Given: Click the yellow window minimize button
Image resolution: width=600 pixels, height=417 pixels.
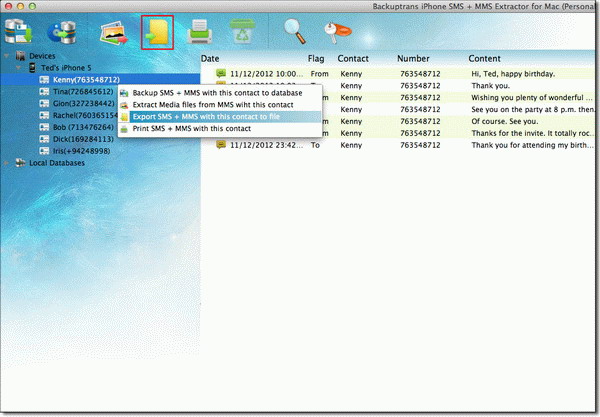Looking at the screenshot, I should coord(21,6).
